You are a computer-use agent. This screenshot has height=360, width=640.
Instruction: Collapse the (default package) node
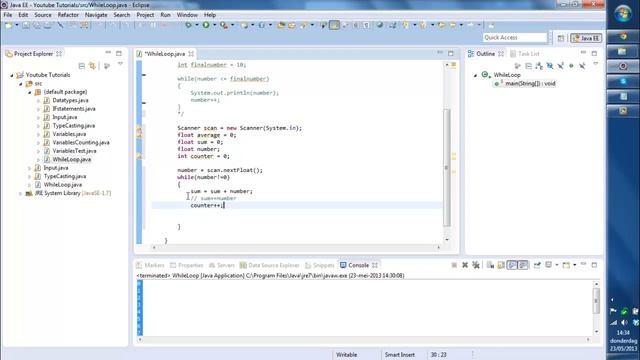[x=29, y=92]
